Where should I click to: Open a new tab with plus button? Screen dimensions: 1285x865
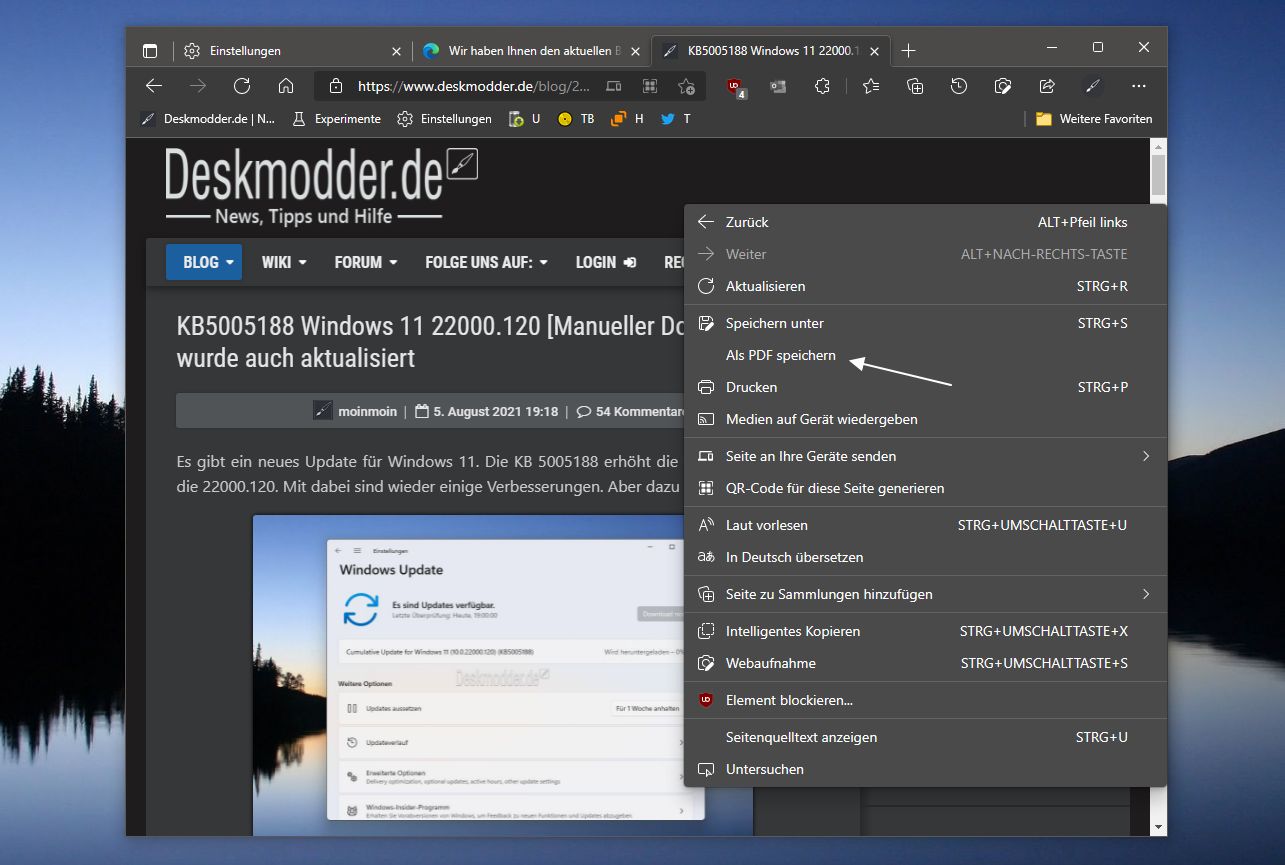(x=908, y=51)
